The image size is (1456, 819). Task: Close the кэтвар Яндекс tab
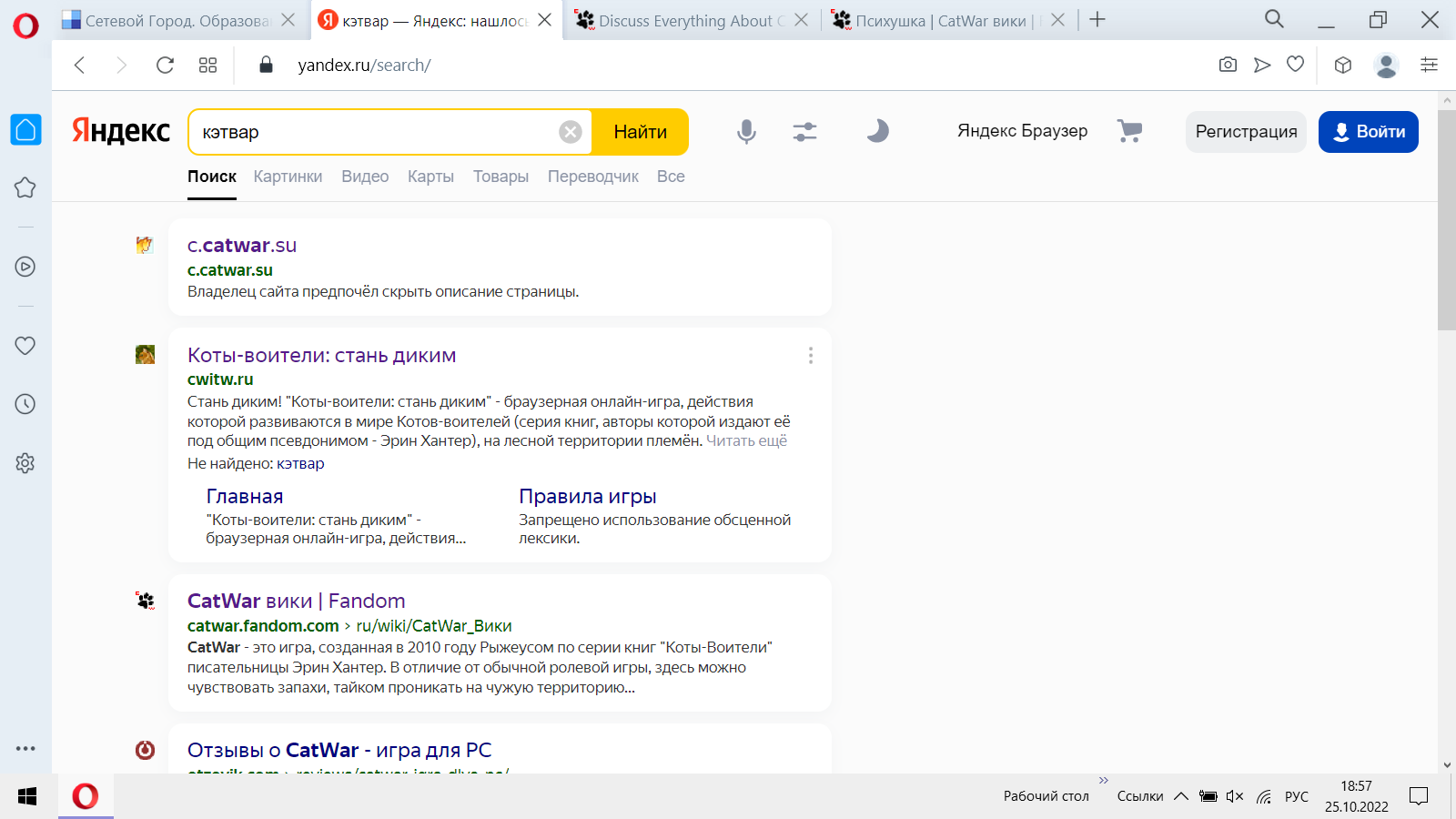click(x=544, y=19)
